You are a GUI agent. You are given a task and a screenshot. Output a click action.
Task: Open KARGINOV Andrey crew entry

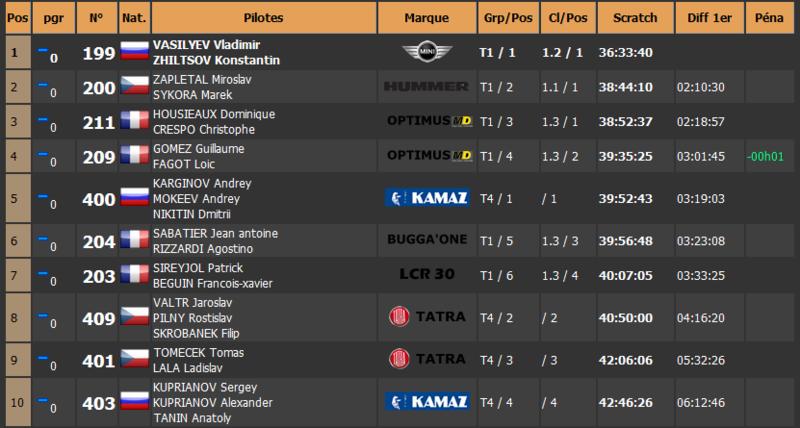202,184
